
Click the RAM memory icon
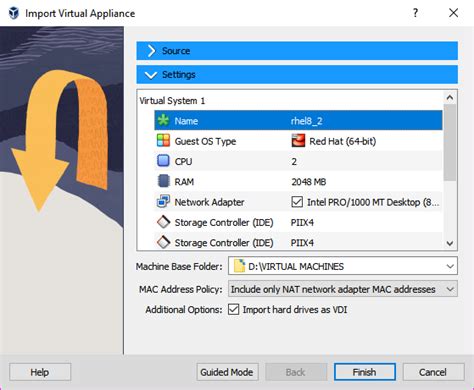tap(163, 181)
